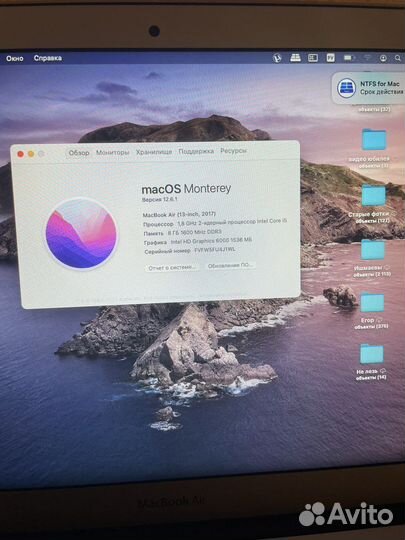The height and width of the screenshot is (540, 405).
Task: Click the 'Серийный номер' row
Action: coord(190,250)
